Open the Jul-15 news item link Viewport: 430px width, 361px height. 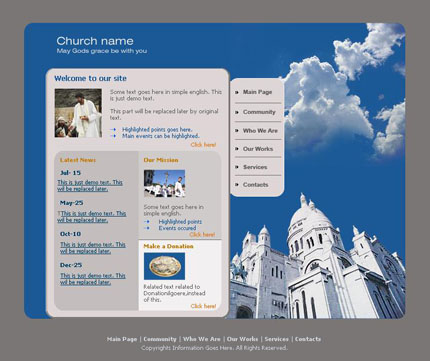coord(90,186)
